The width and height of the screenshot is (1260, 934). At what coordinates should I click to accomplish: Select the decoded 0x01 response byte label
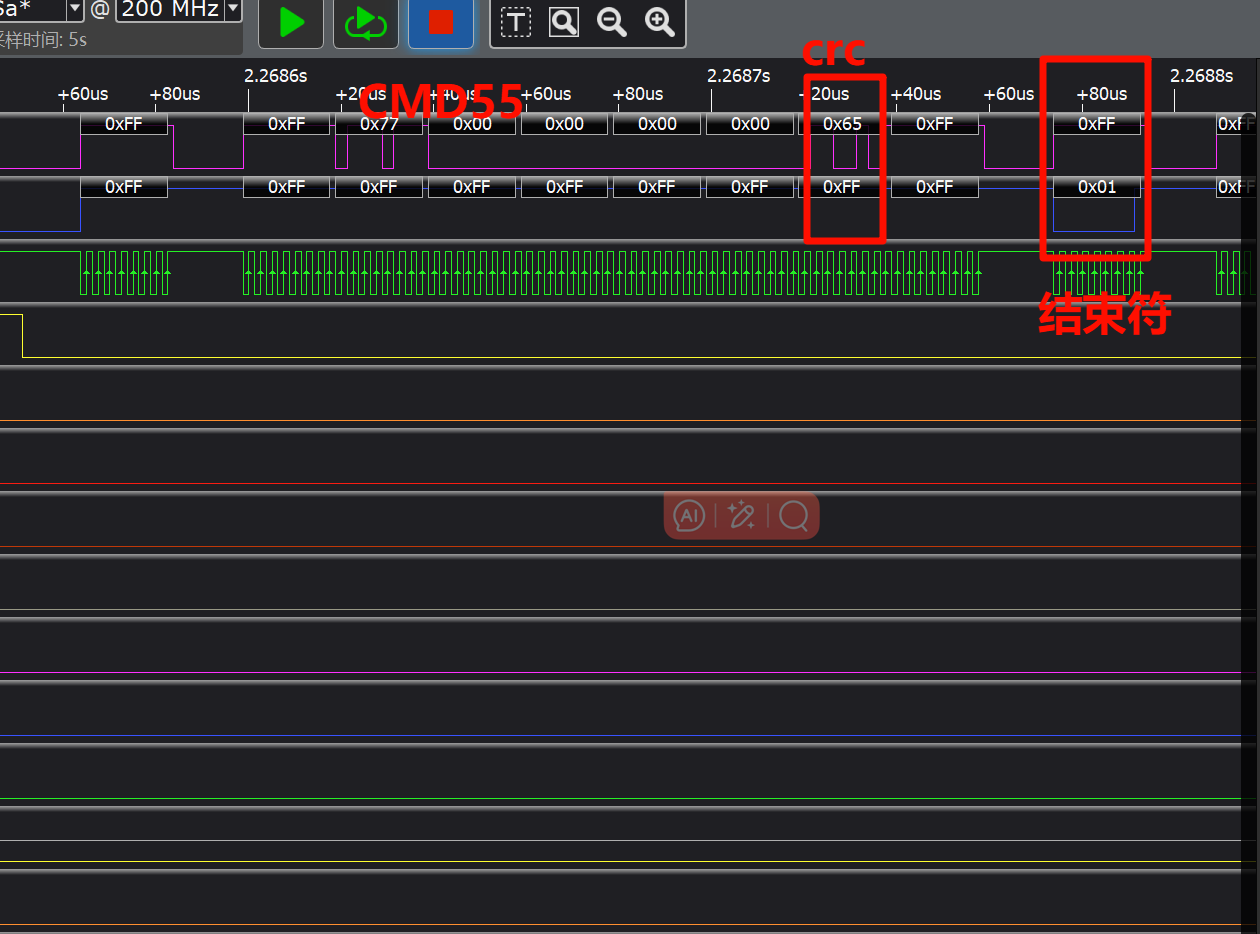click(1097, 188)
